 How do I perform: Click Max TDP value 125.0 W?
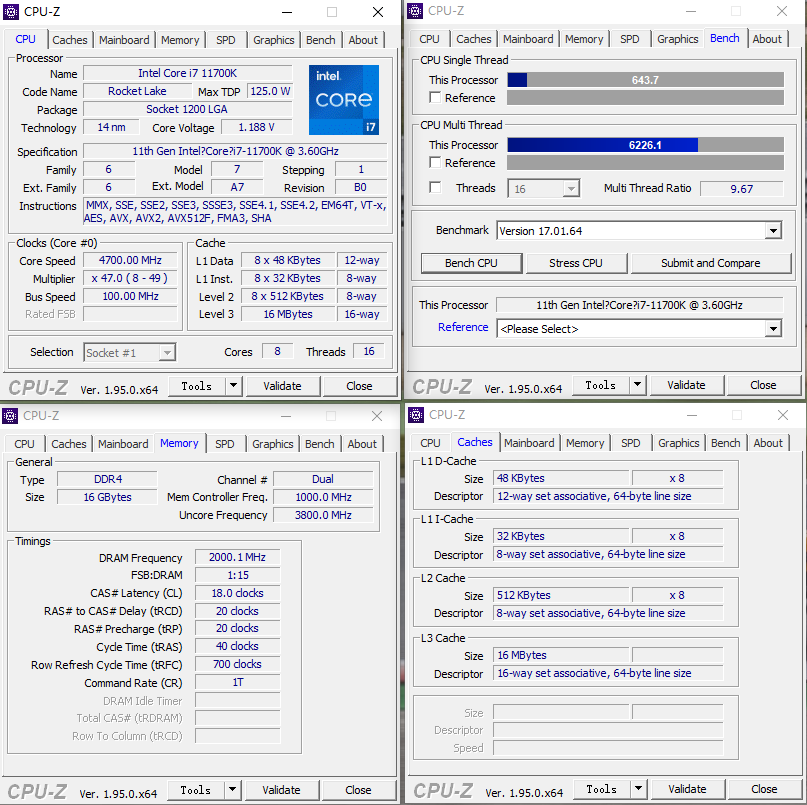point(270,91)
